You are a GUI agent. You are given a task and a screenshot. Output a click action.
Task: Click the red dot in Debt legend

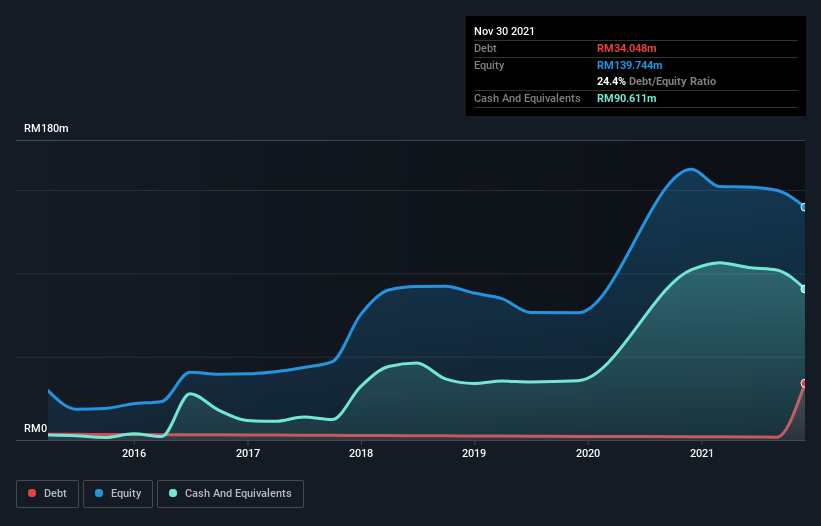pyautogui.click(x=32, y=493)
